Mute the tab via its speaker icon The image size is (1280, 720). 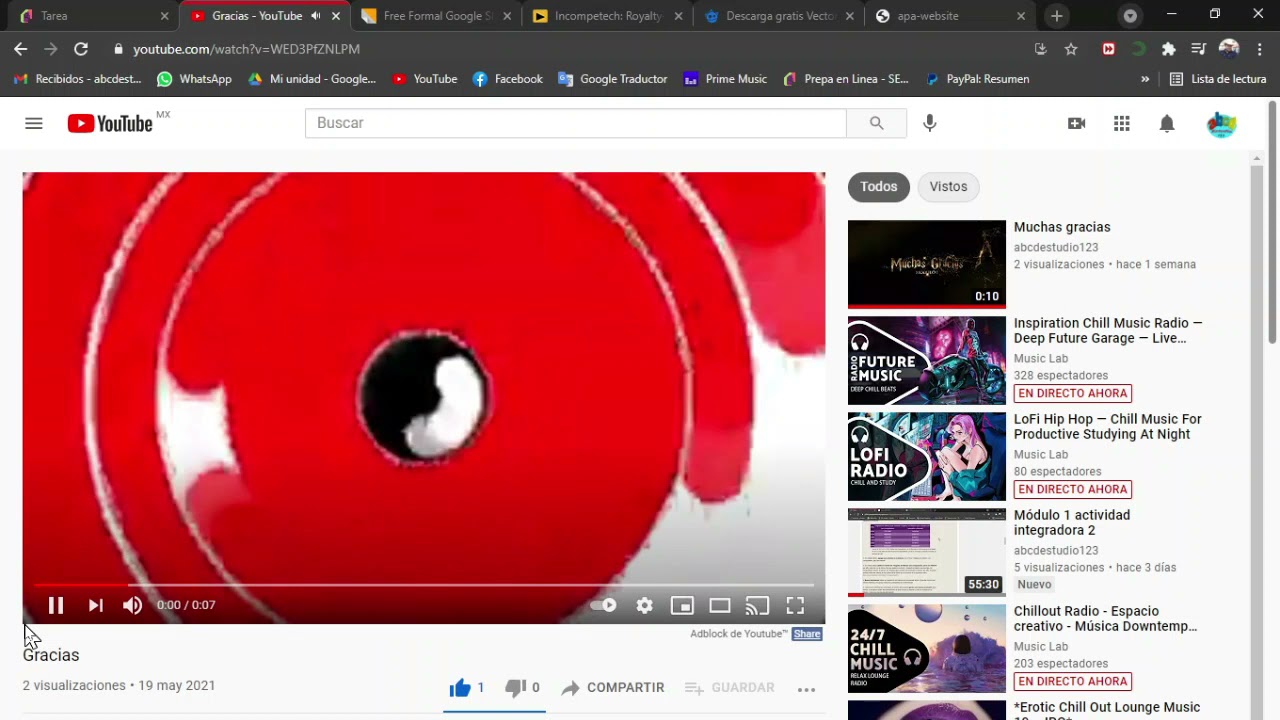316,16
